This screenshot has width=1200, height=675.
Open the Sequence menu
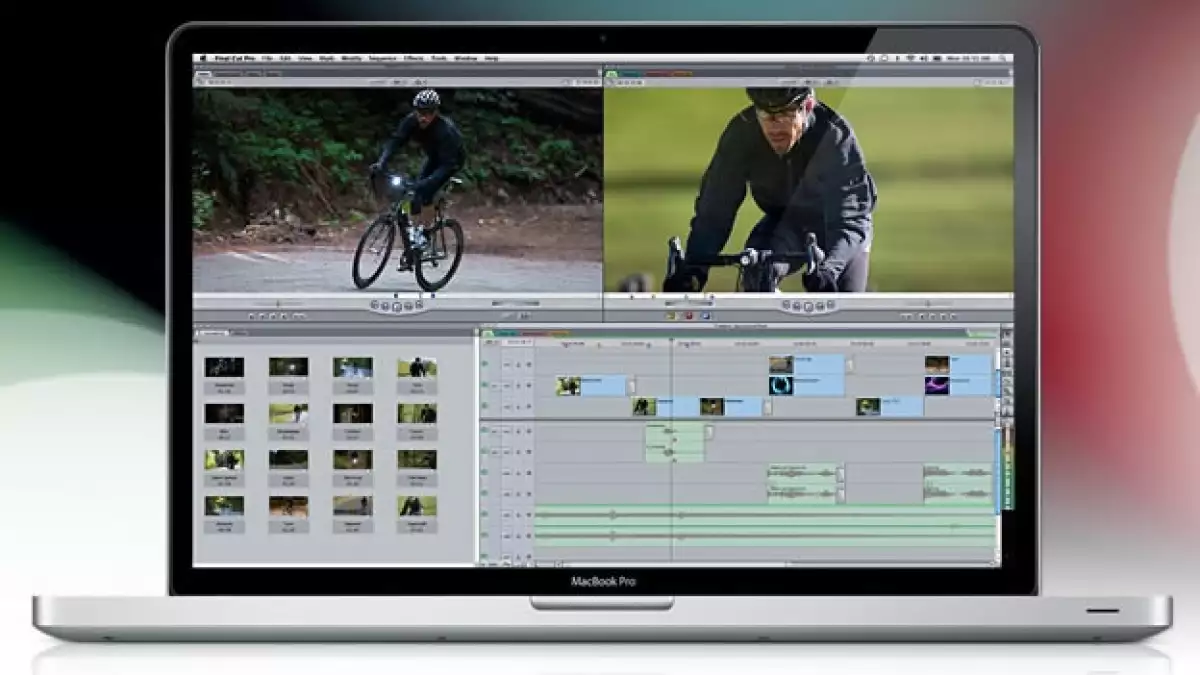point(381,59)
